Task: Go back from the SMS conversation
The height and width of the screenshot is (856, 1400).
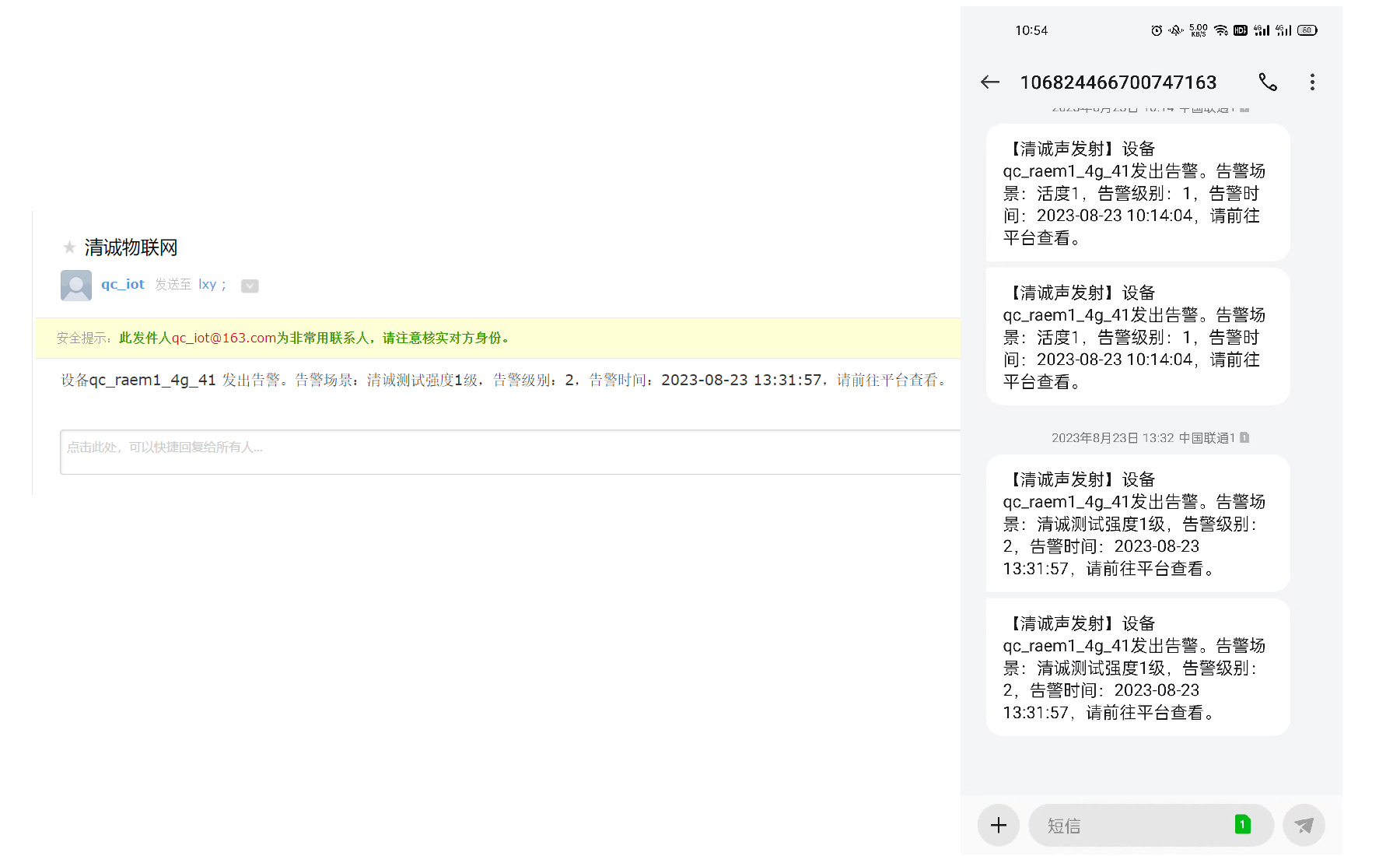Action: pyautogui.click(x=989, y=82)
